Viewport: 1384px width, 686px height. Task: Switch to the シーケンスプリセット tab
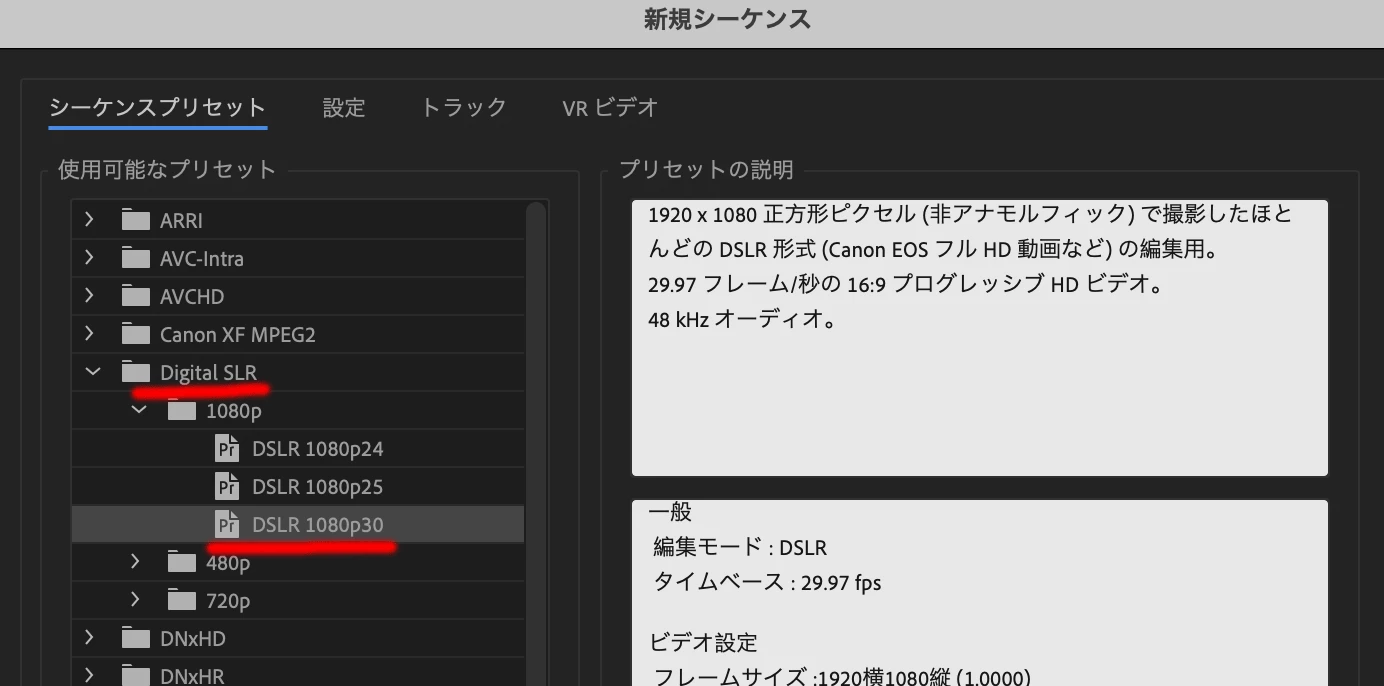[157, 108]
